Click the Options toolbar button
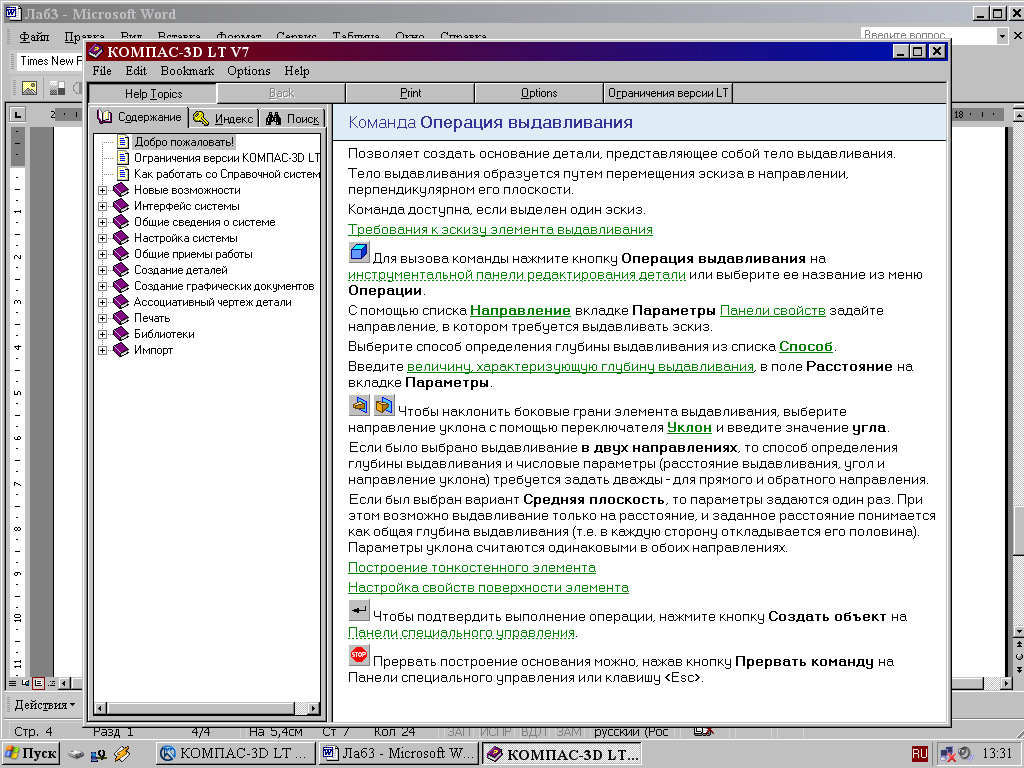1024x768 pixels. [539, 93]
